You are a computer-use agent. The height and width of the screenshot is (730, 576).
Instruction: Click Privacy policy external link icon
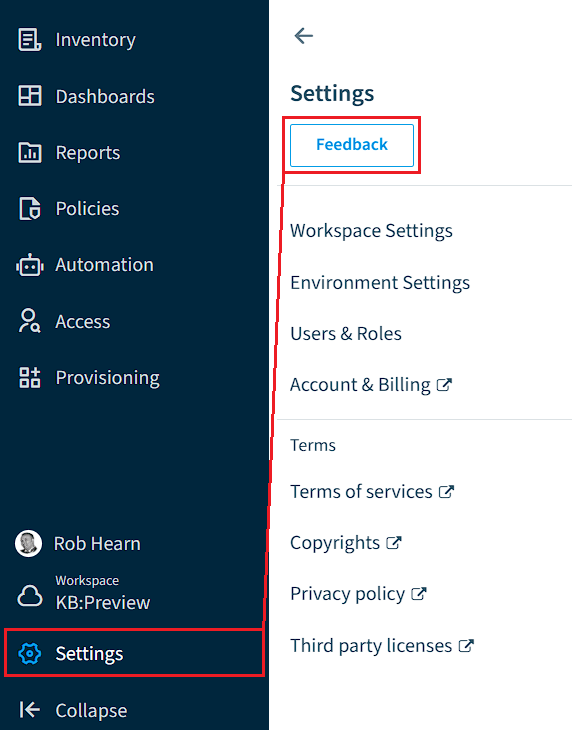coord(419,594)
